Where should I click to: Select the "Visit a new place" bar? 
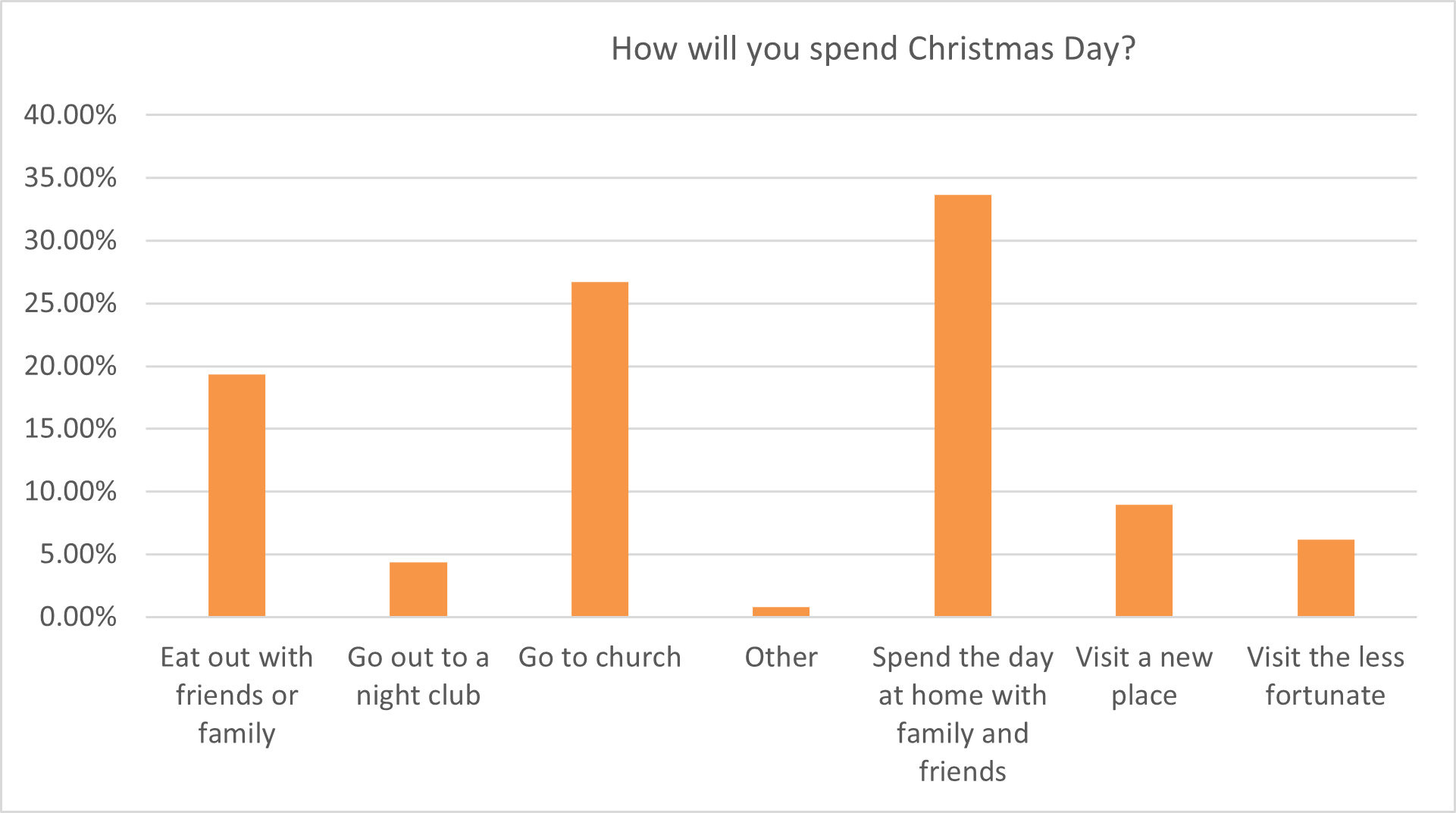click(x=1144, y=561)
